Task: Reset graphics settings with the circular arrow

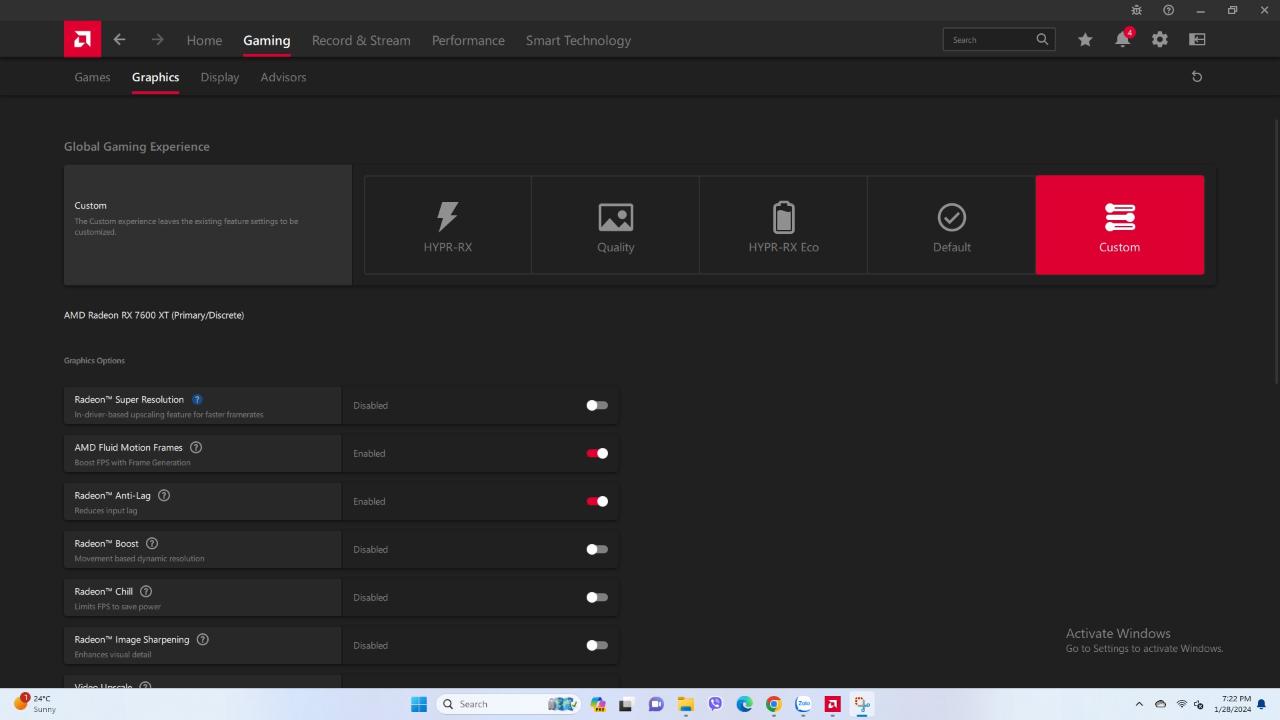Action: [x=1197, y=77]
